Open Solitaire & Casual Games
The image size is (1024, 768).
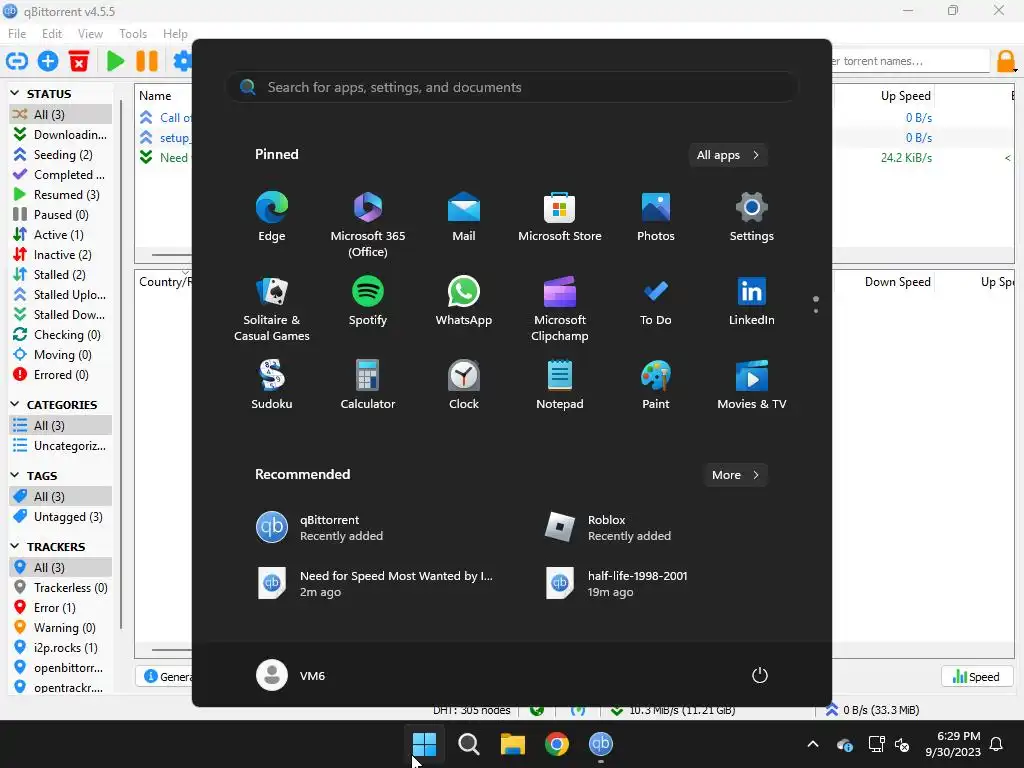(x=272, y=309)
